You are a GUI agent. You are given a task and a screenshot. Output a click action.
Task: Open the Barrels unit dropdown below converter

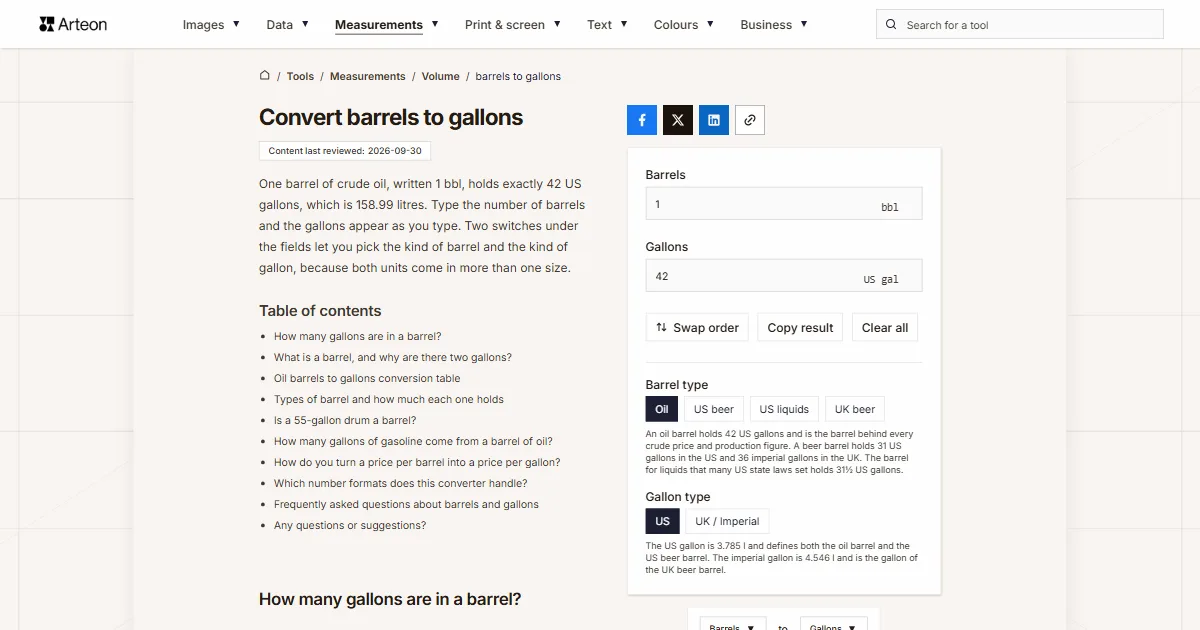pos(733,624)
